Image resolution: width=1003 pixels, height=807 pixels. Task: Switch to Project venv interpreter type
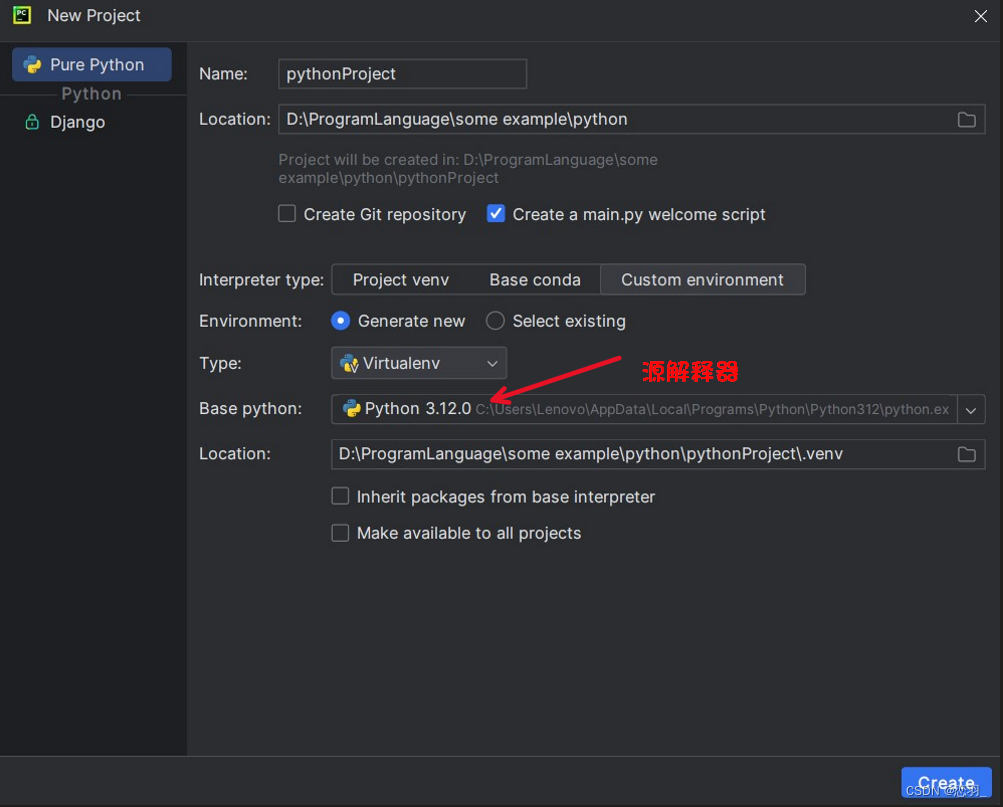(x=401, y=279)
